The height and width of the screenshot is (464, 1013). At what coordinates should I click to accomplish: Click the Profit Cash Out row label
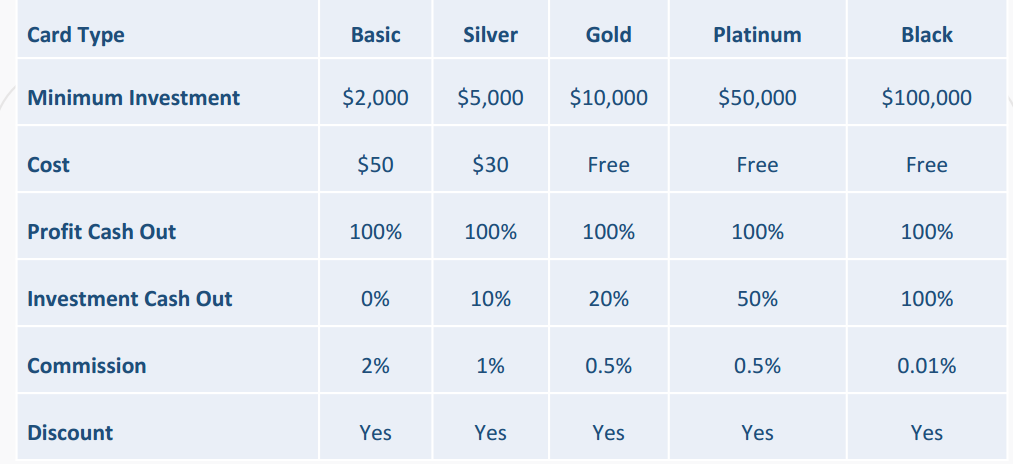pyautogui.click(x=102, y=232)
